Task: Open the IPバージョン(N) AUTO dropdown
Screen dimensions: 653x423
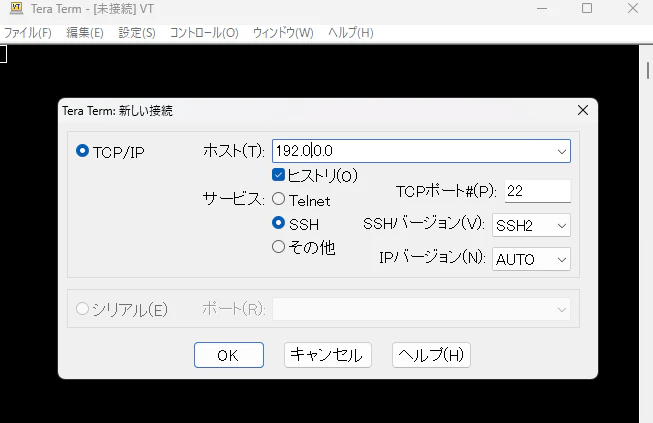Action: (x=531, y=259)
